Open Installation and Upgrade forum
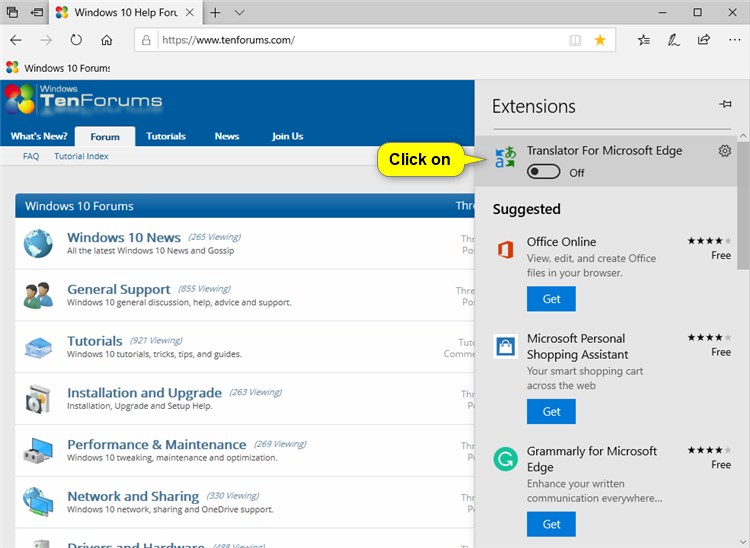750x548 pixels. (144, 392)
